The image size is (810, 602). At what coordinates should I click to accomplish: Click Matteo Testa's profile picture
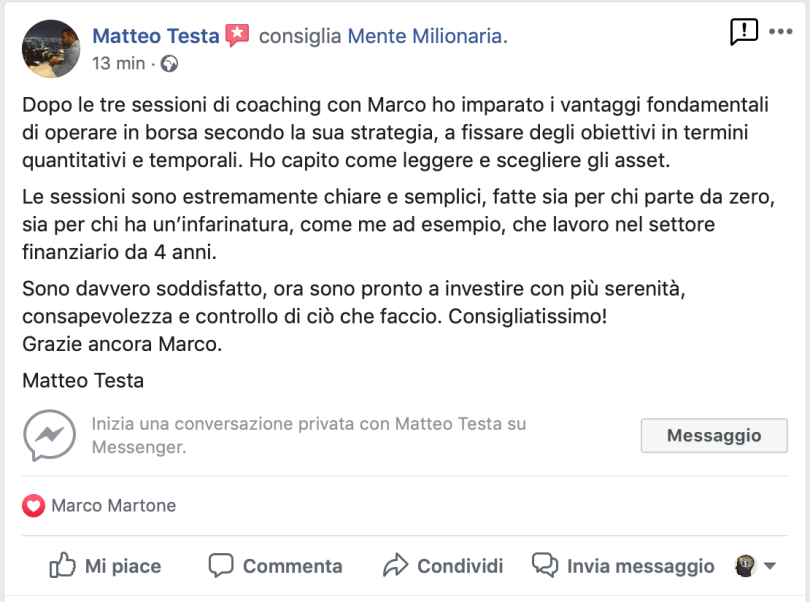point(51,48)
